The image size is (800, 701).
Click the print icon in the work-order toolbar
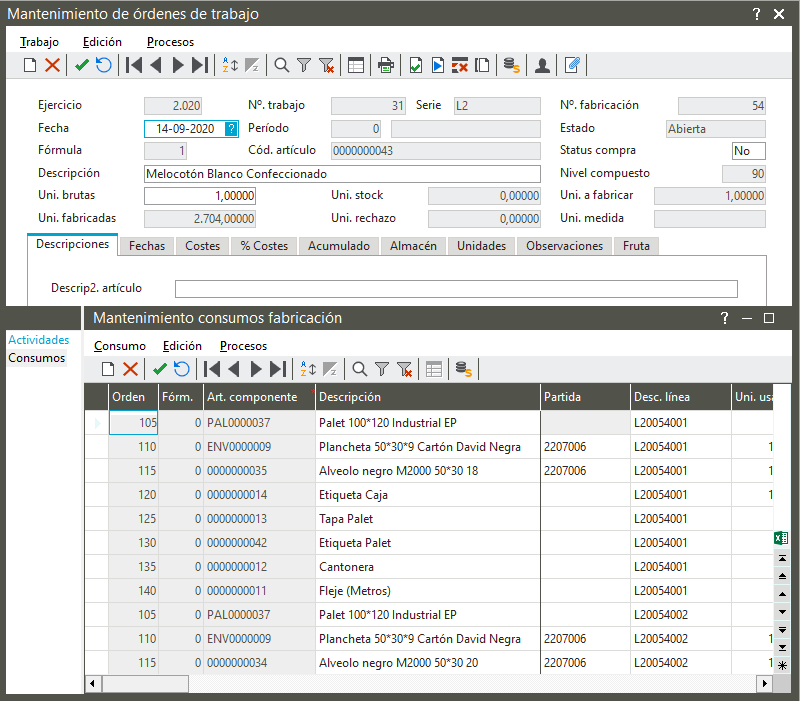pyautogui.click(x=385, y=66)
